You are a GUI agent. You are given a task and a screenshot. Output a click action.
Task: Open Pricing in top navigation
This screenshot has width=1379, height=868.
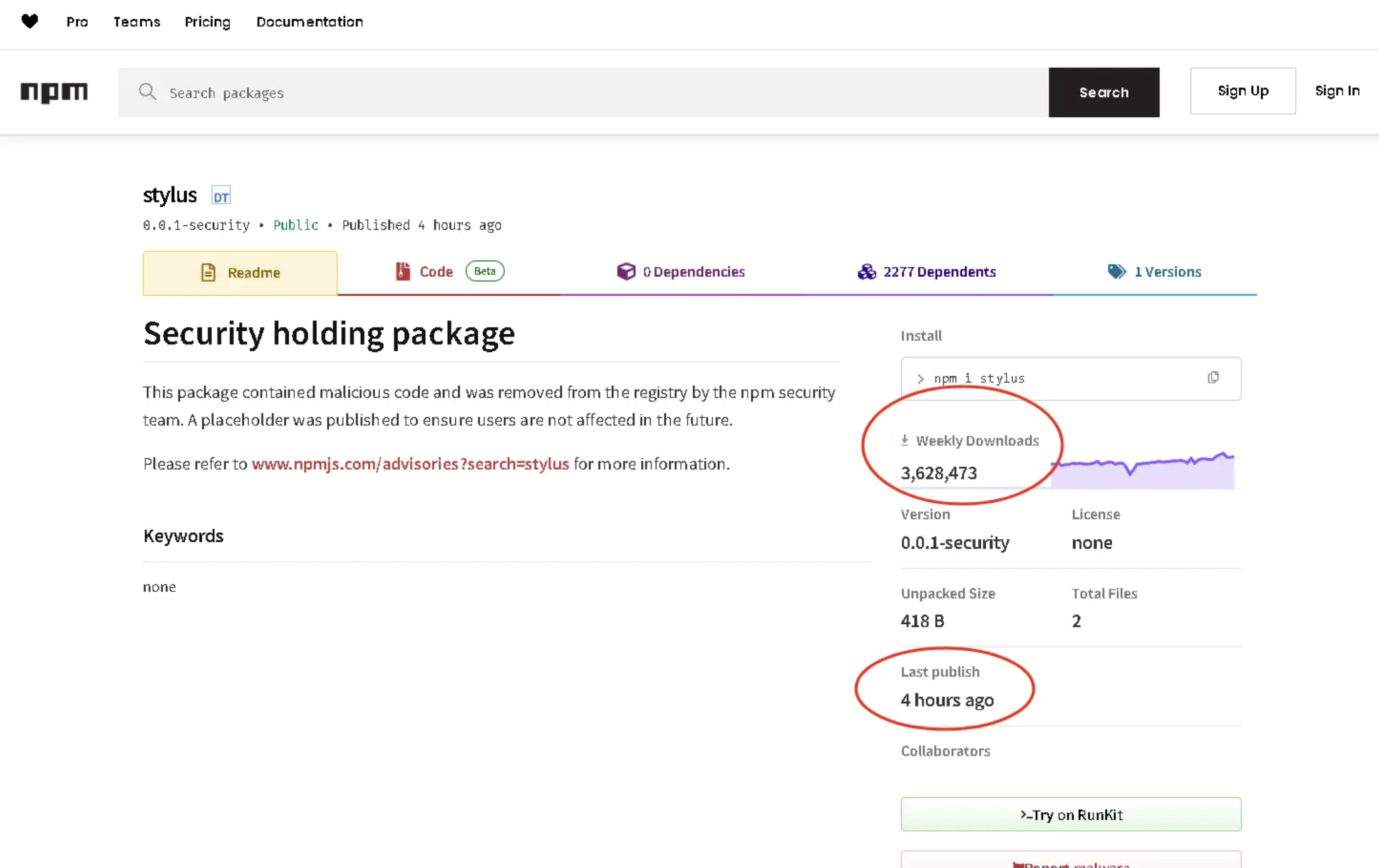[207, 22]
